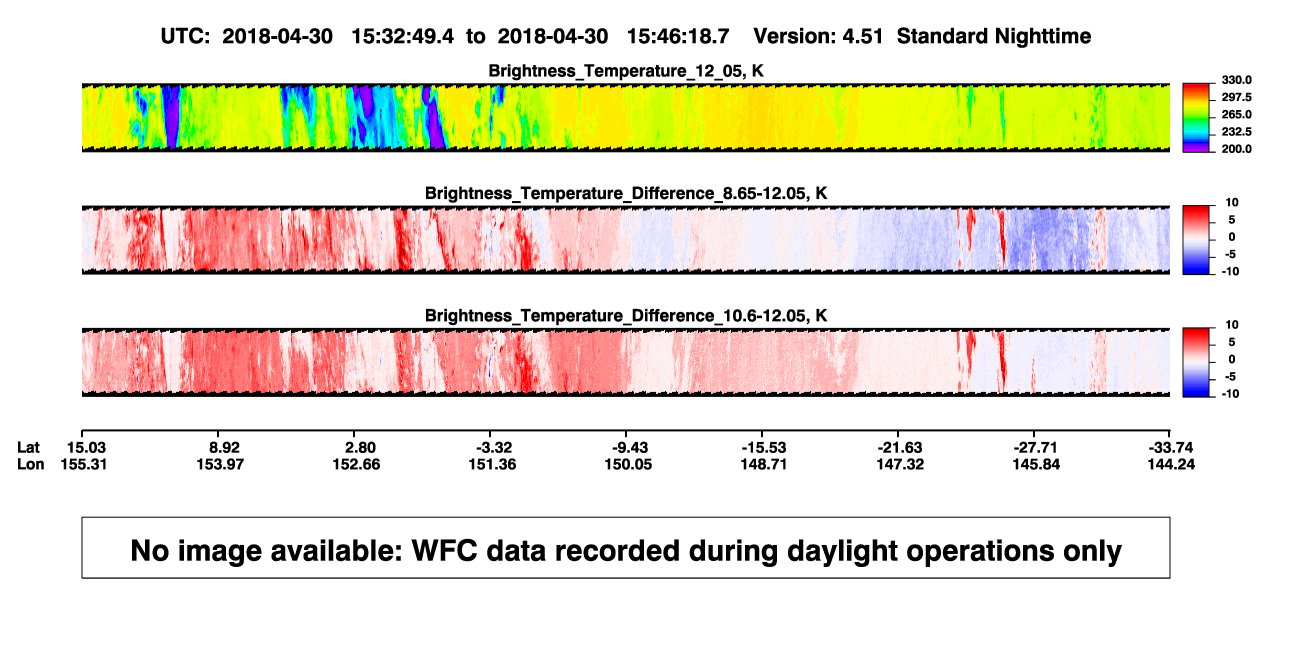The image size is (1300, 667).
Task: Click longitude value 148.71
Action: pos(765,464)
